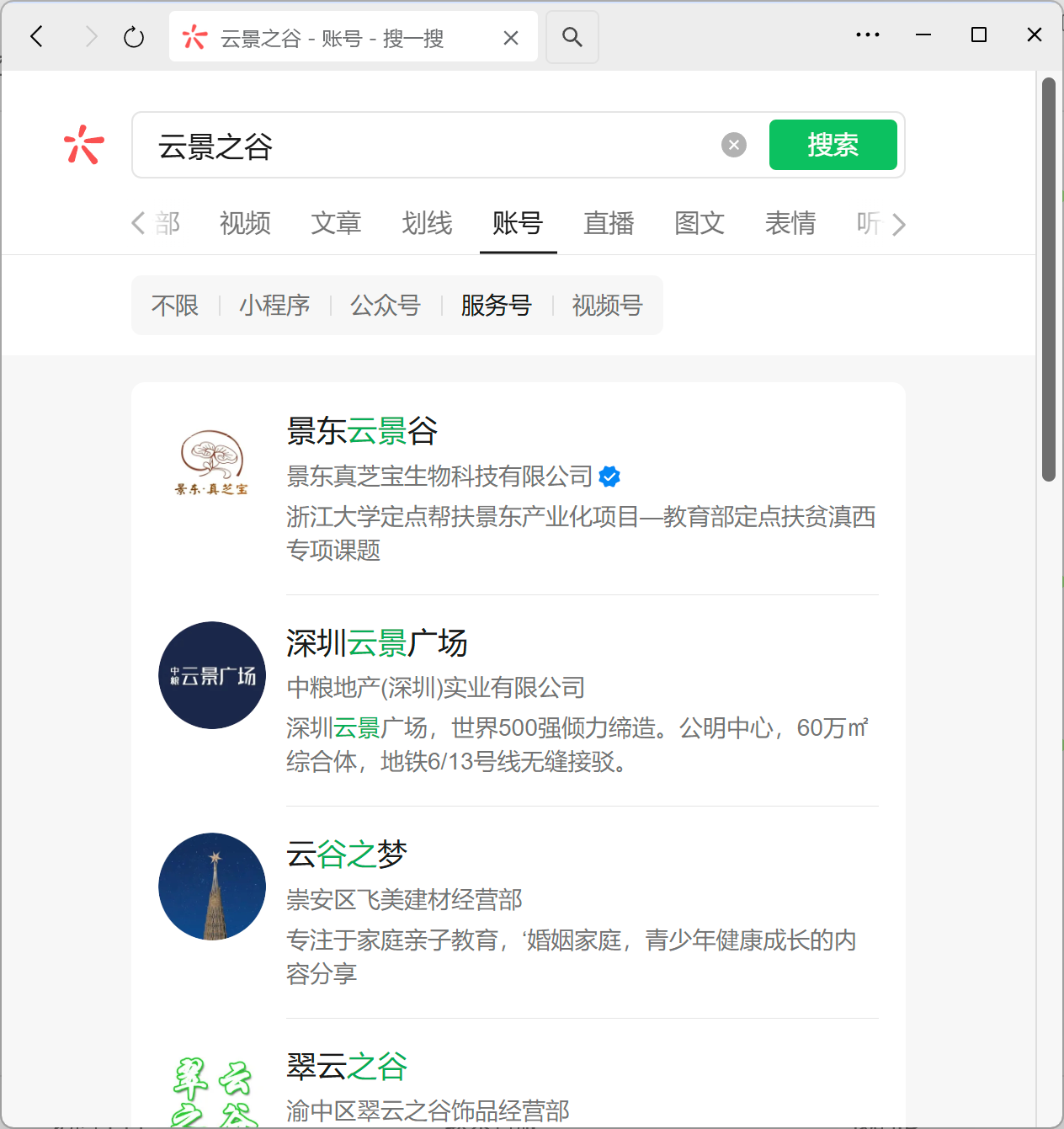The width and height of the screenshot is (1064, 1129).
Task: Select the 账号 tab
Action: tap(518, 223)
